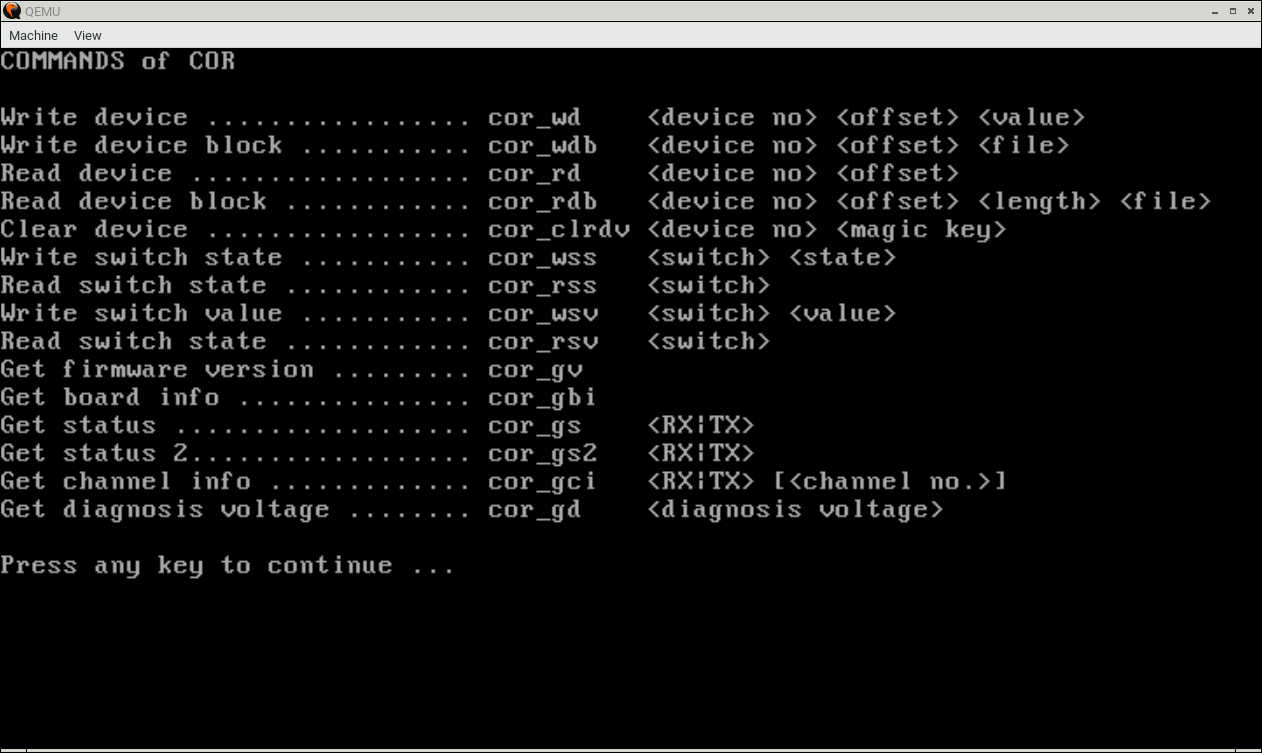
Task: Minimize the QEMU window
Action: [x=1214, y=10]
